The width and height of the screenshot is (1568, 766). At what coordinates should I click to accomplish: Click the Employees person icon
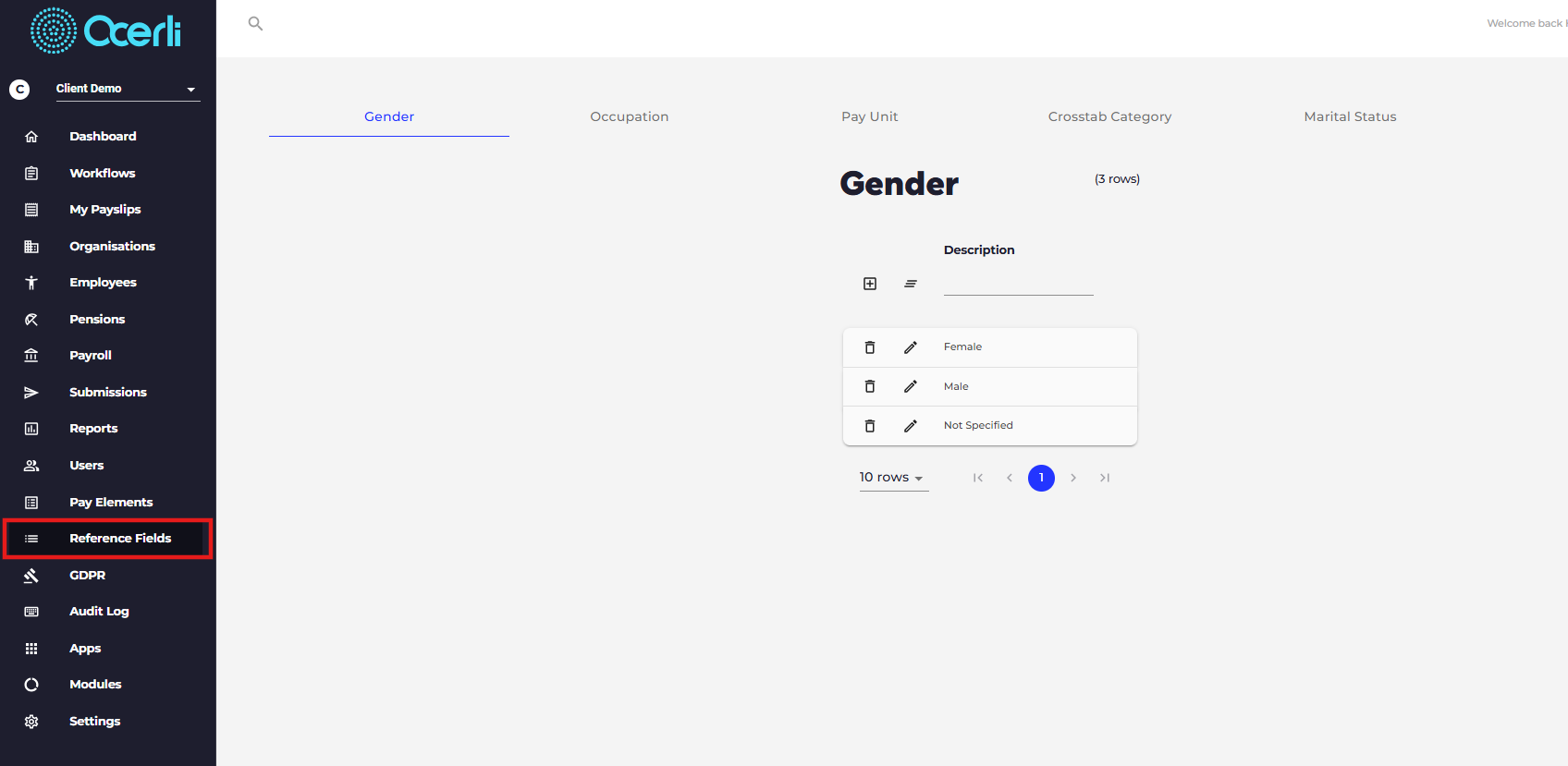(31, 283)
